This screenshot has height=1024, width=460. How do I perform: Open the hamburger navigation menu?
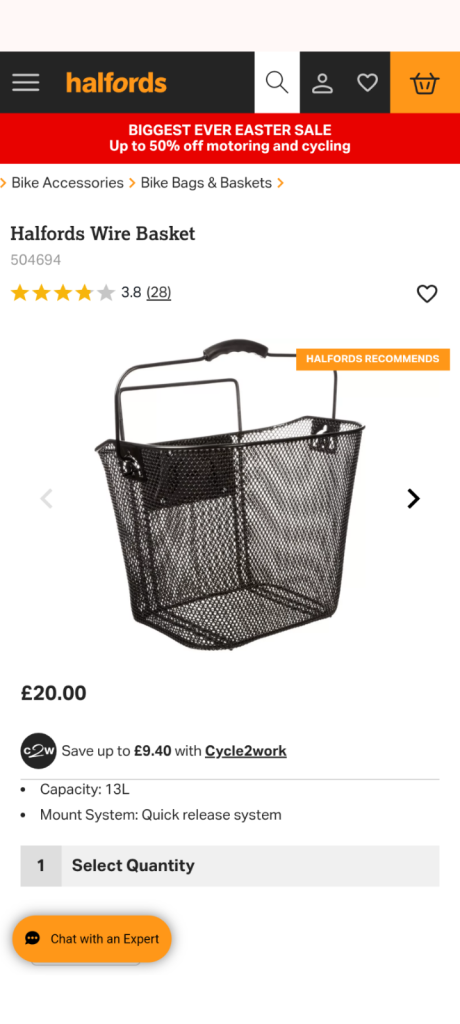pyautogui.click(x=25, y=83)
